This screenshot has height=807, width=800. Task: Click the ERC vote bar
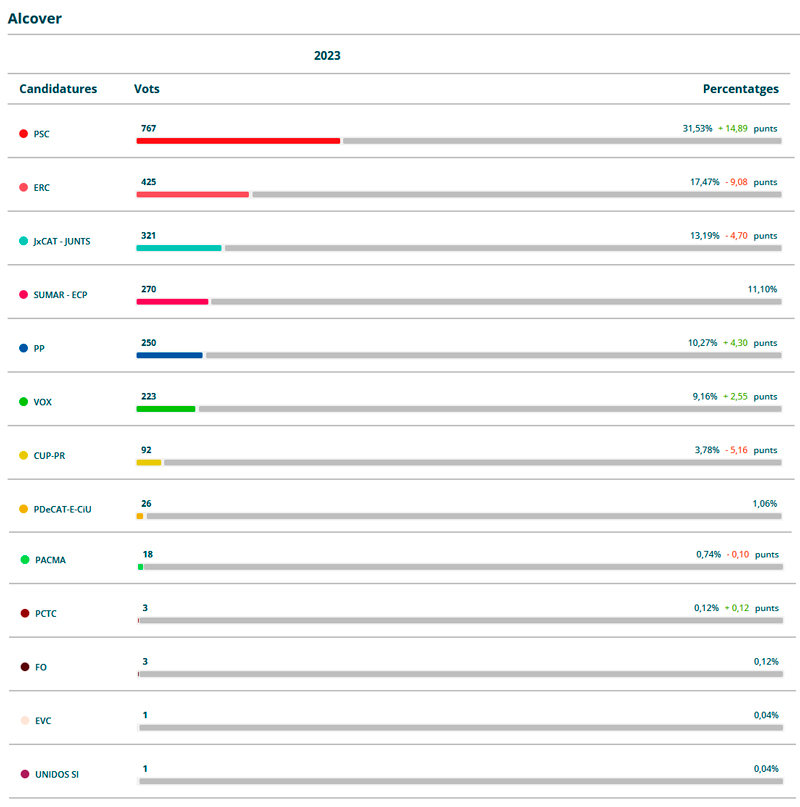[x=192, y=194]
